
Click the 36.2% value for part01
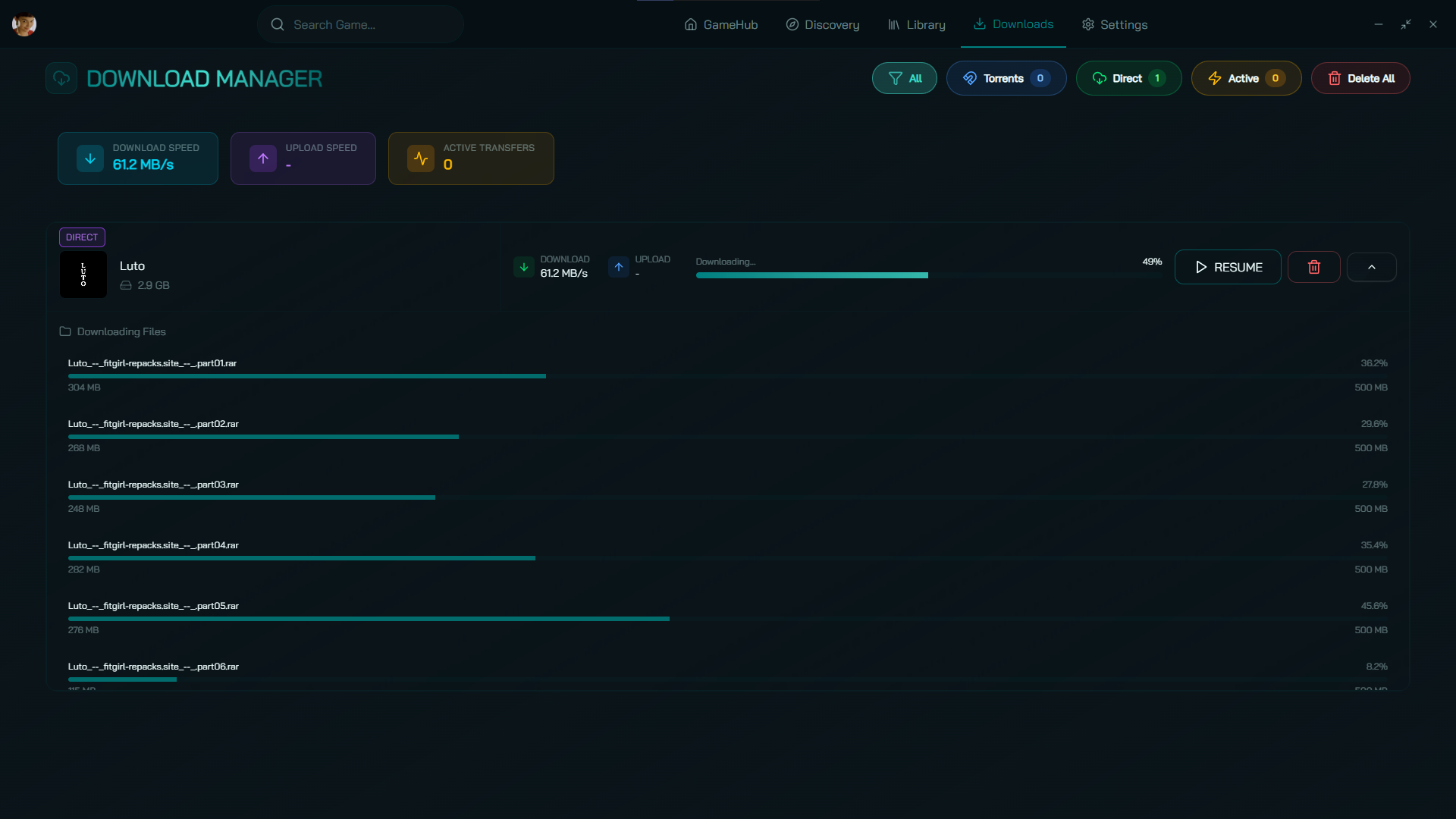click(1374, 363)
